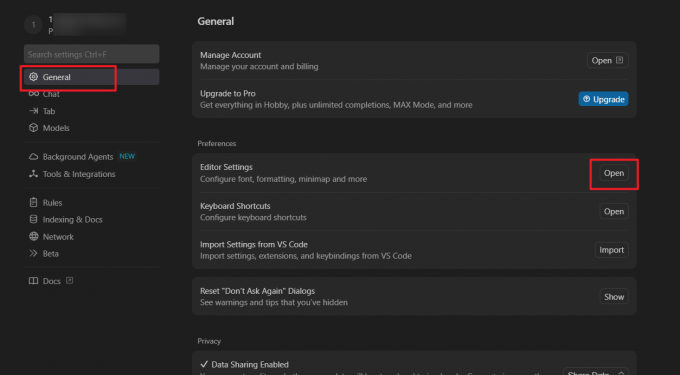
Task: Click the NEW badge by Background Agents
Action: tap(127, 156)
